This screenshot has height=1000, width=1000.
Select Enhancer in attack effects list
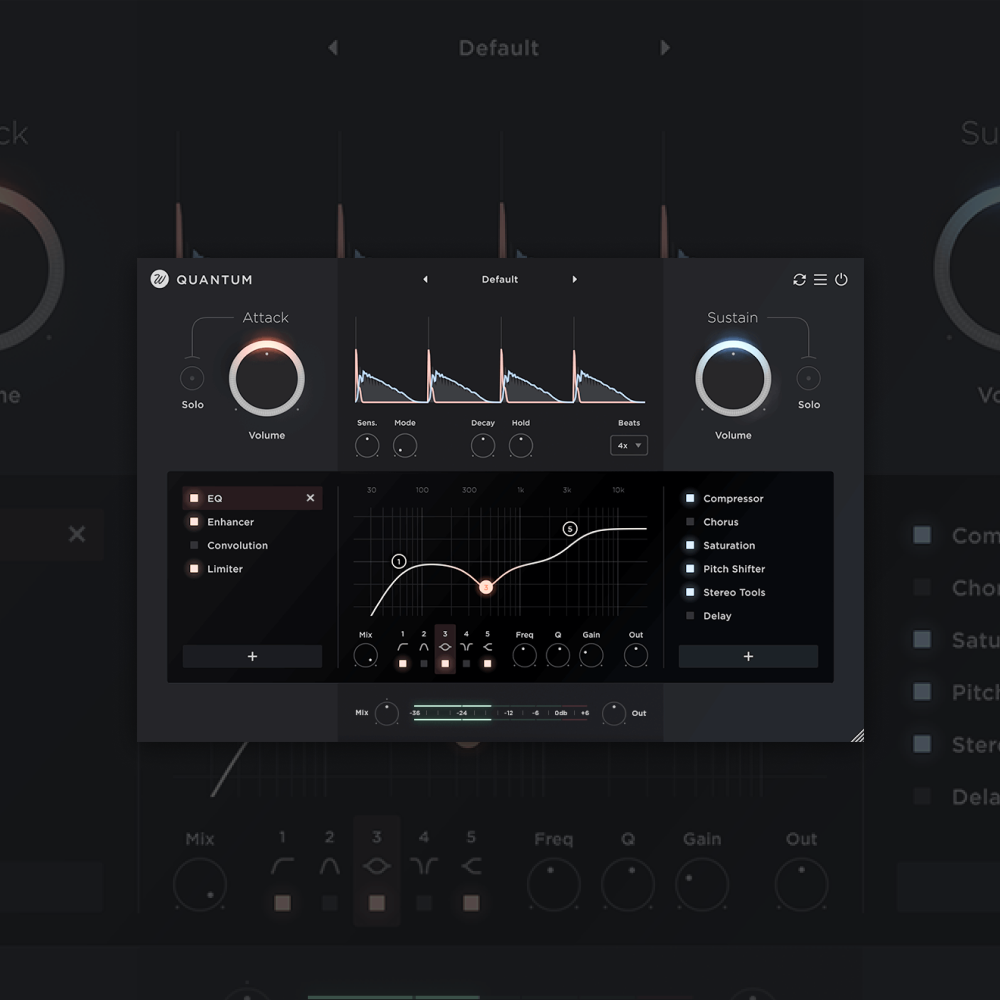click(230, 522)
